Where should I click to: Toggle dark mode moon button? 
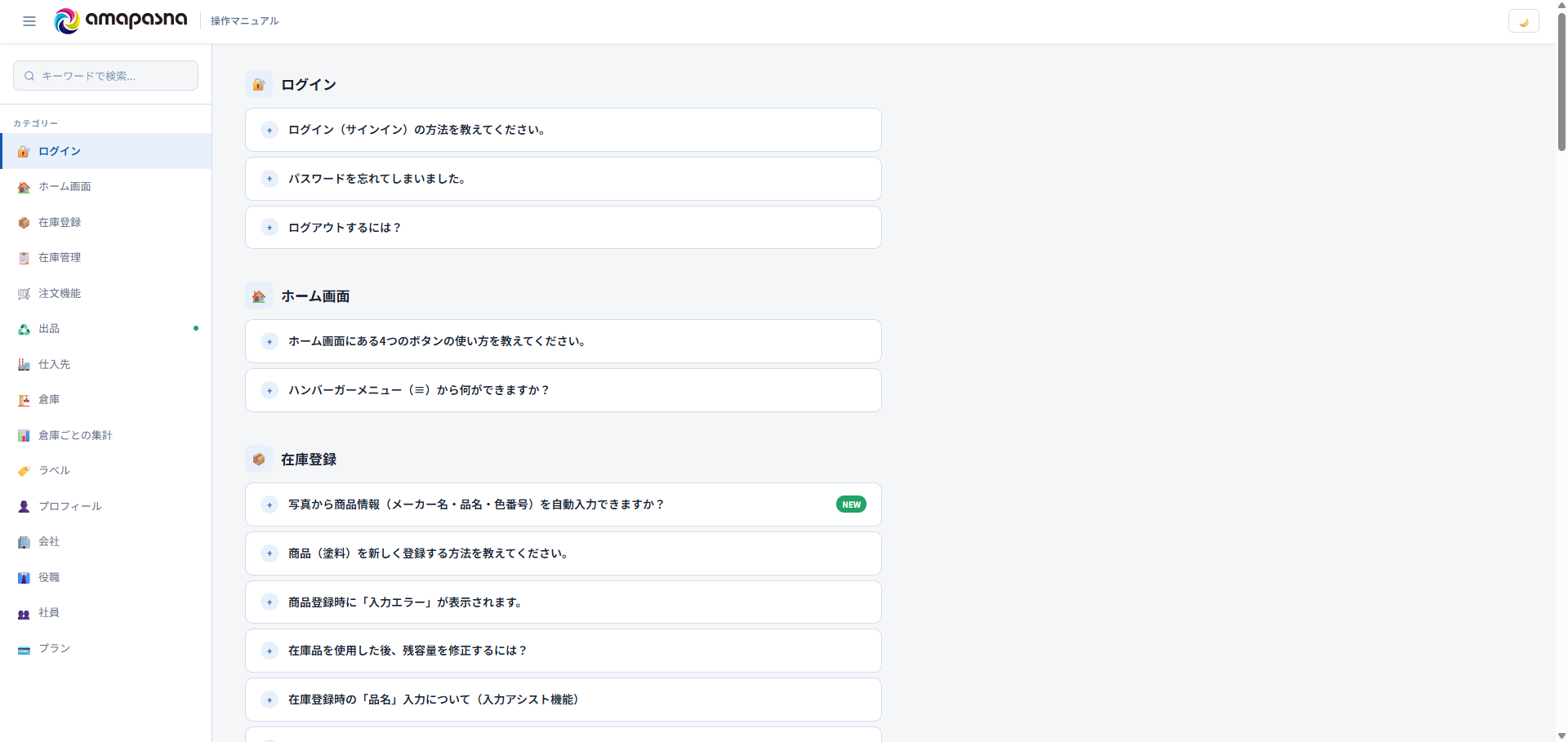(x=1523, y=22)
